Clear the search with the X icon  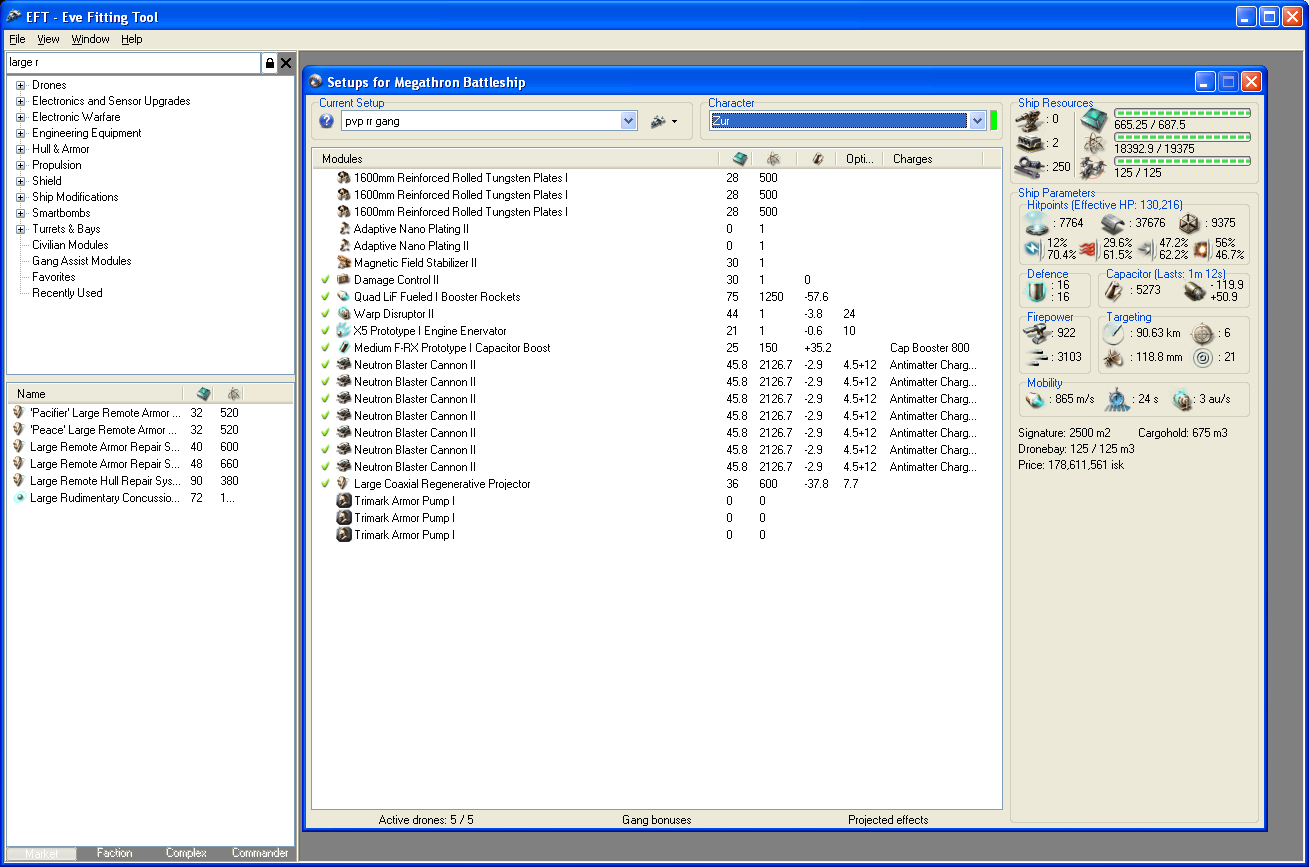point(286,63)
